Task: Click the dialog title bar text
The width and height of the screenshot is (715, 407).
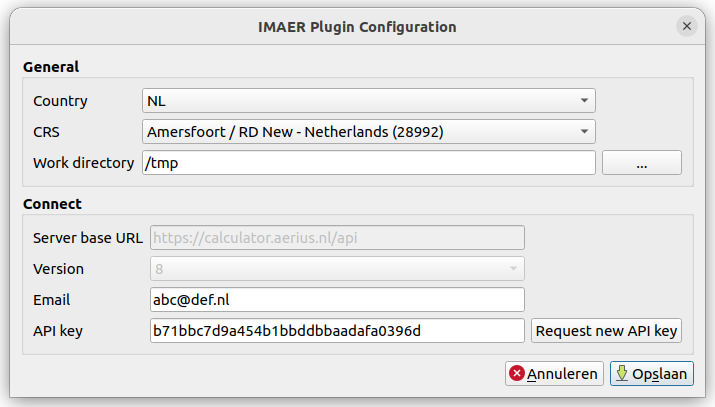Action: point(357,27)
